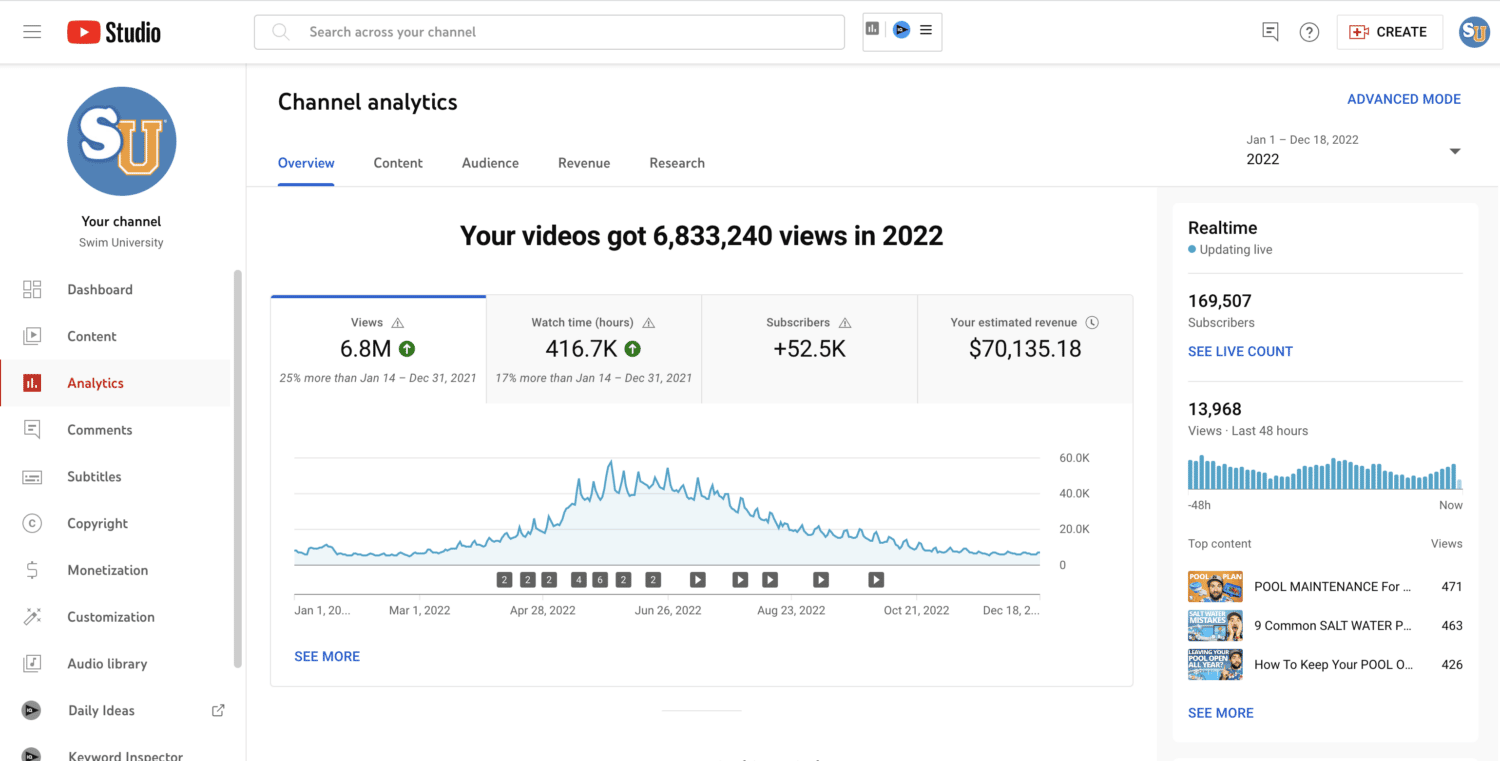Screen dimensions: 1500x761
Task: Open the three-line list icon in extension box
Action: point(926,30)
